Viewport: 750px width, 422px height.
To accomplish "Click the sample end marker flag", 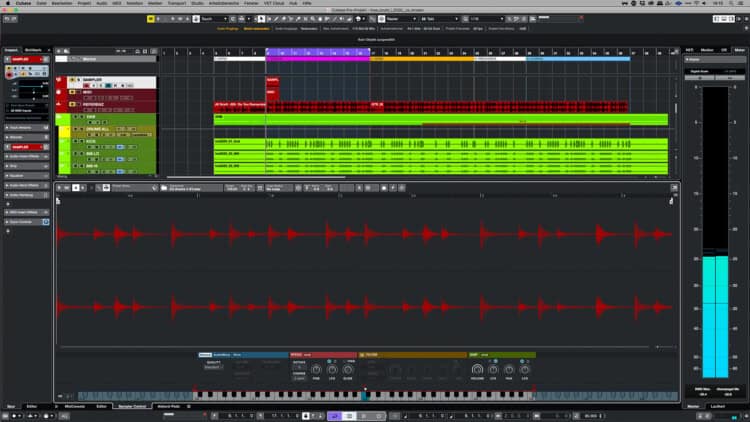I will tap(671, 201).
